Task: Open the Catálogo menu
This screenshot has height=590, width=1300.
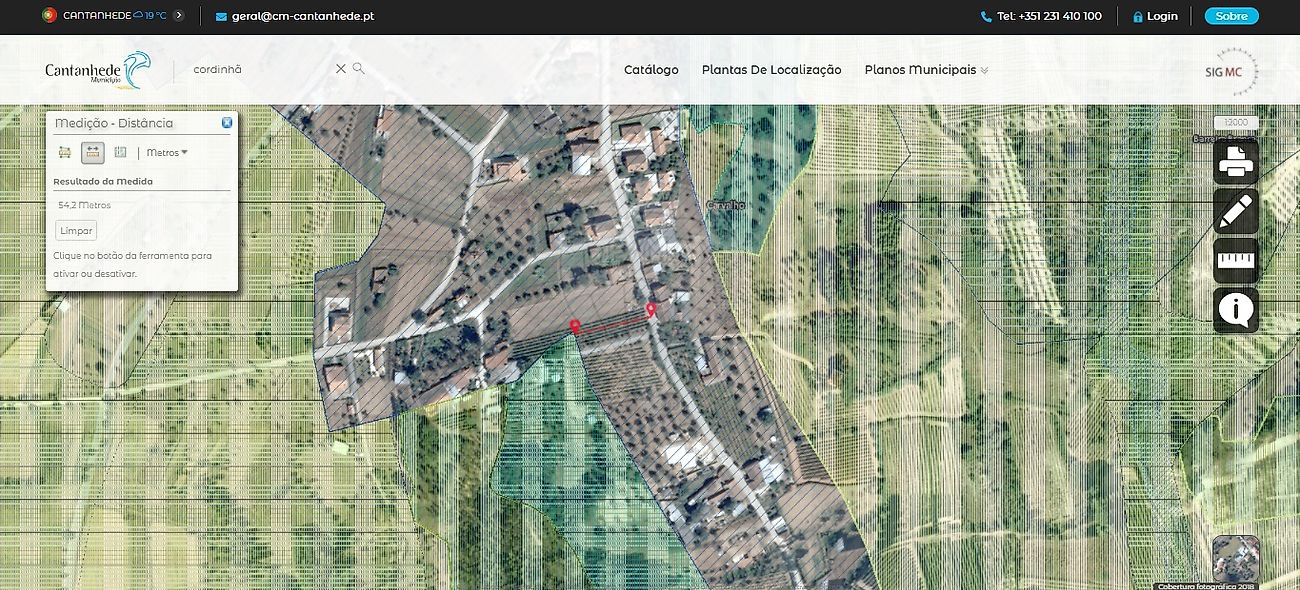Action: (x=651, y=70)
